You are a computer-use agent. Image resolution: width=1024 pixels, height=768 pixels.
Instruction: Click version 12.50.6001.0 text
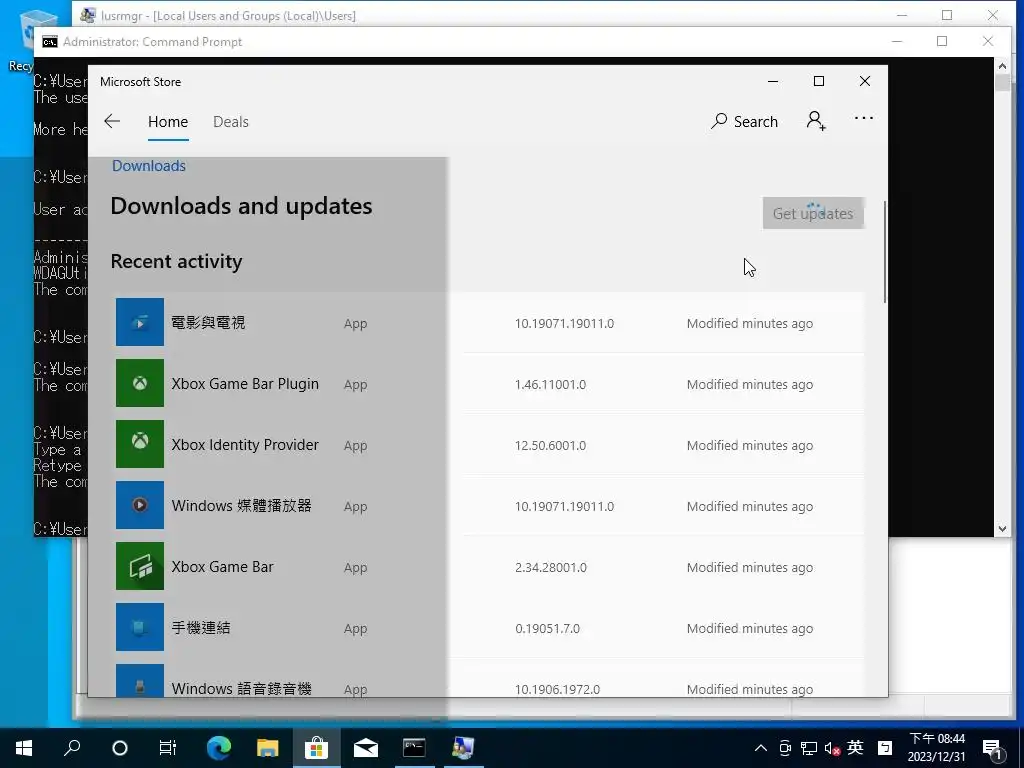[551, 445]
